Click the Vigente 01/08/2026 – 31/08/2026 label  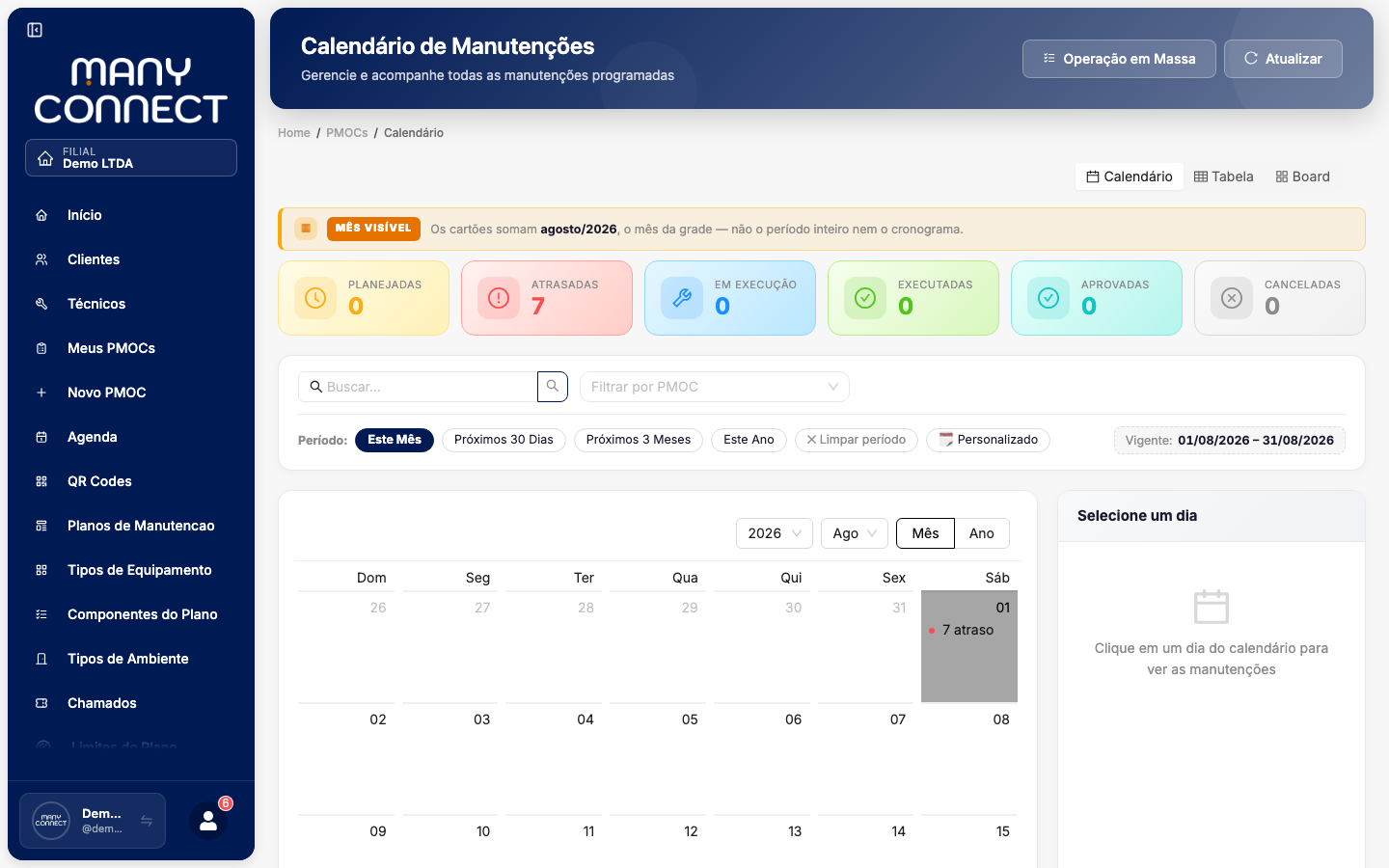pos(1230,440)
